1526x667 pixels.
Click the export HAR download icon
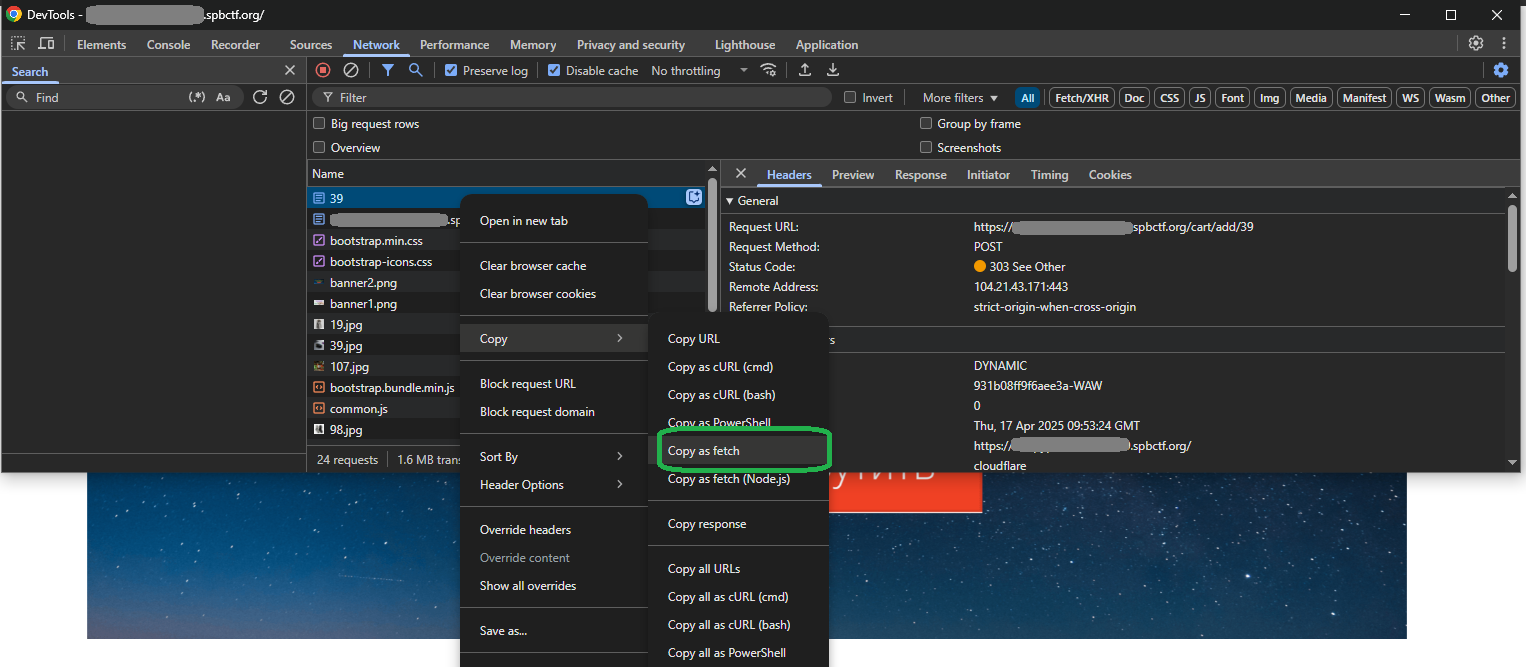tap(832, 70)
